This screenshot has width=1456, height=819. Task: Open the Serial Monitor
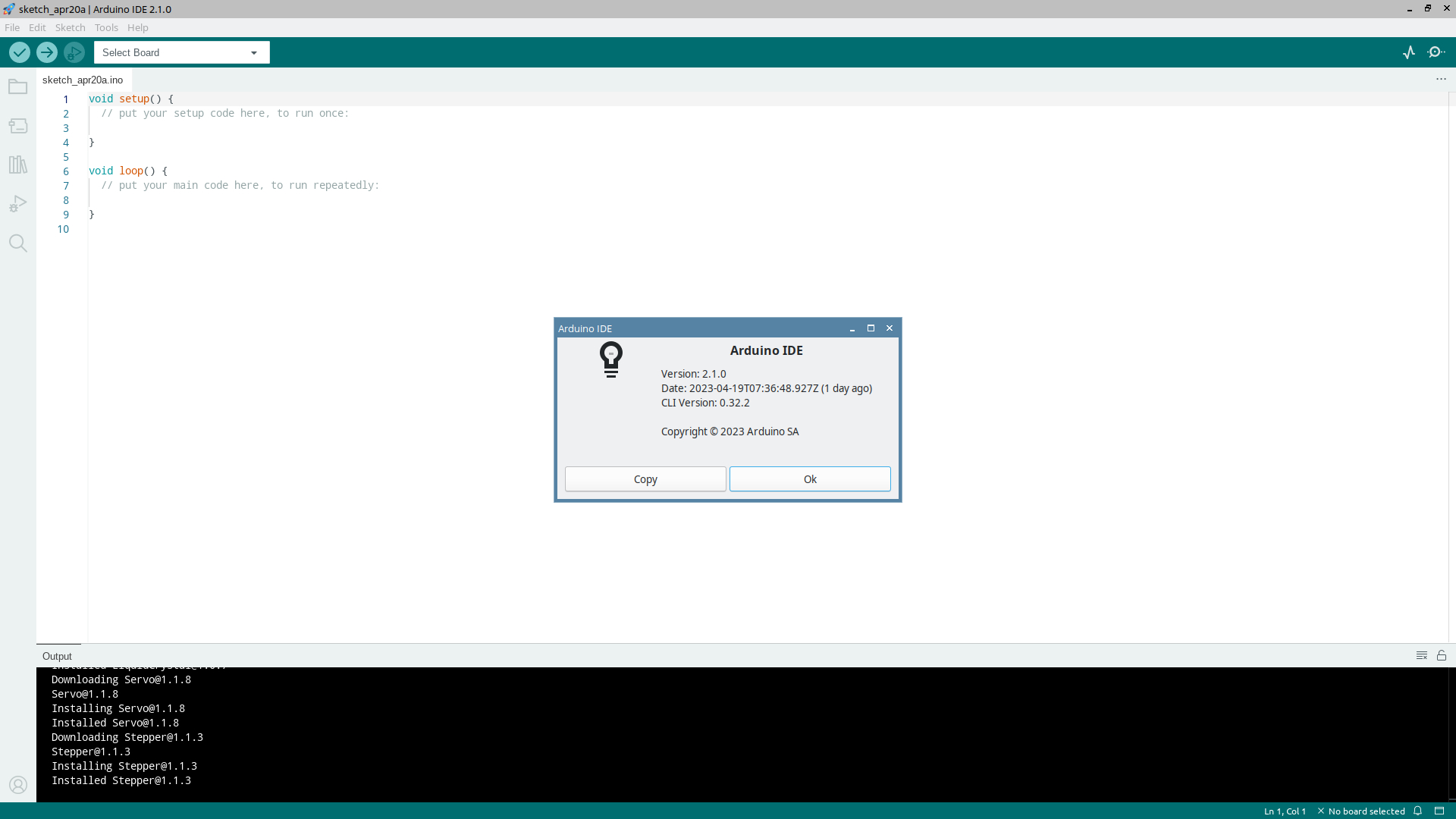[1436, 52]
